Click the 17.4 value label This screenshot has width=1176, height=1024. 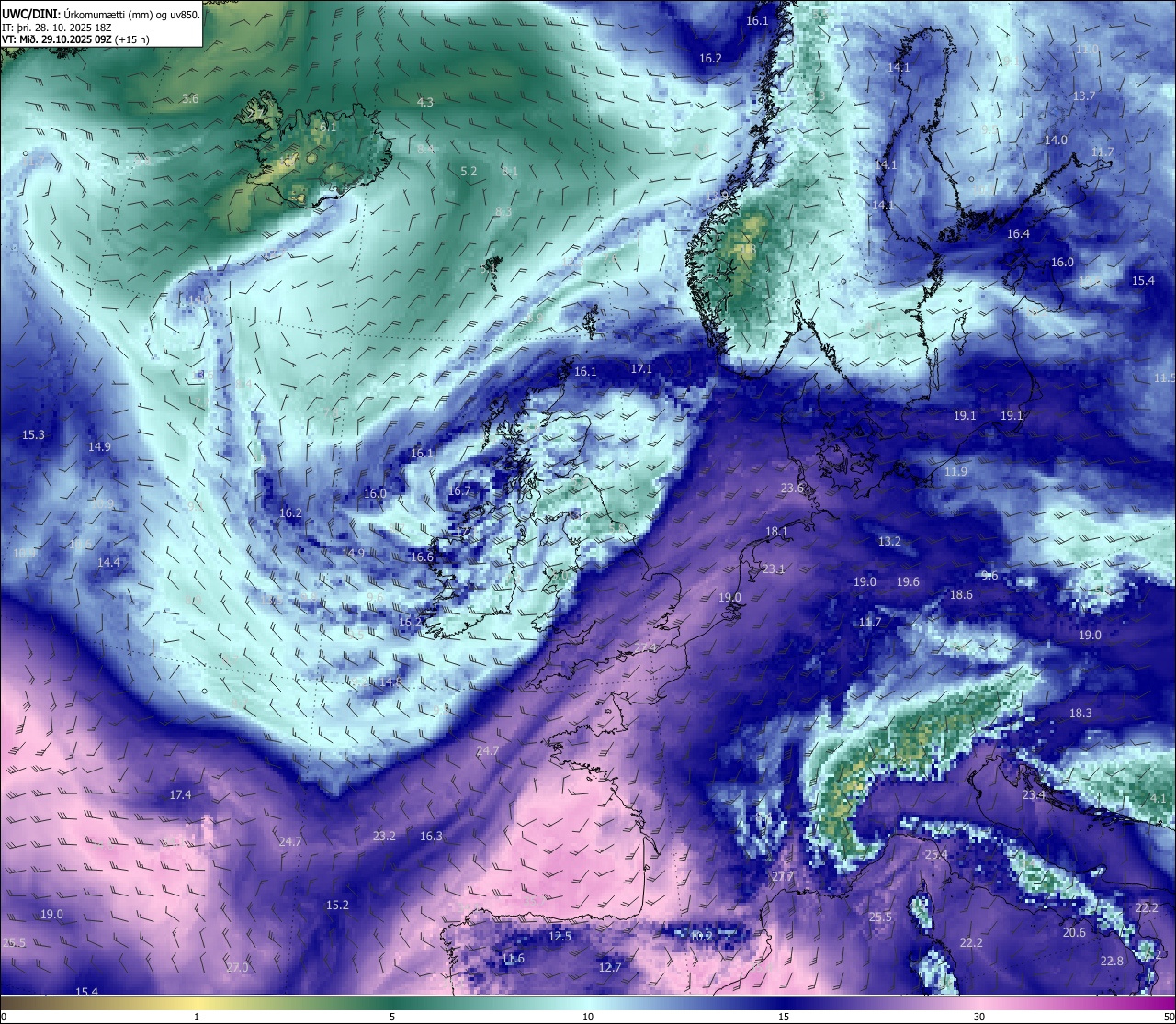pos(180,794)
